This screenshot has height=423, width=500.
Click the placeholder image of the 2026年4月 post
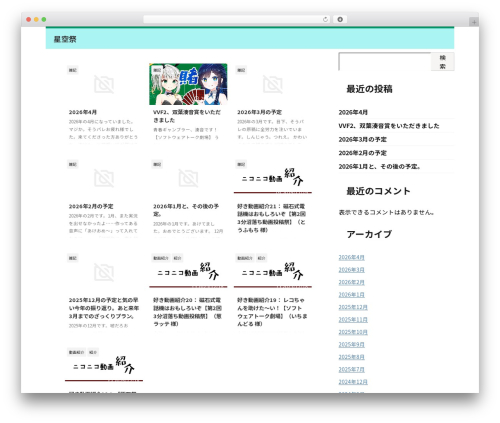tap(104, 84)
